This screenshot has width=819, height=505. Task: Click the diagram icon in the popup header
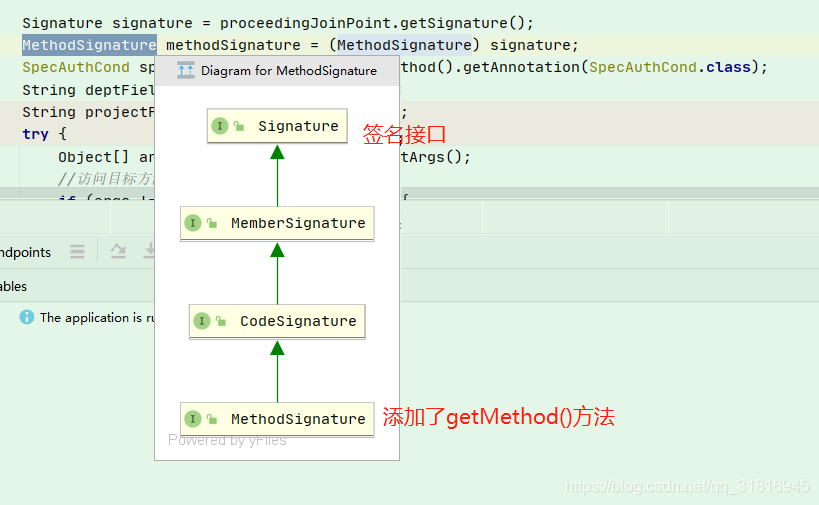(x=185, y=70)
